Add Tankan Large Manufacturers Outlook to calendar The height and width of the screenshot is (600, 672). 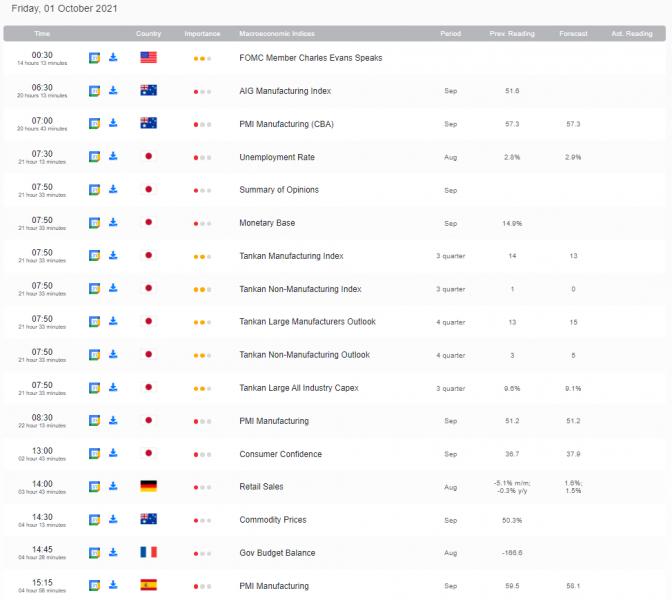[94, 321]
